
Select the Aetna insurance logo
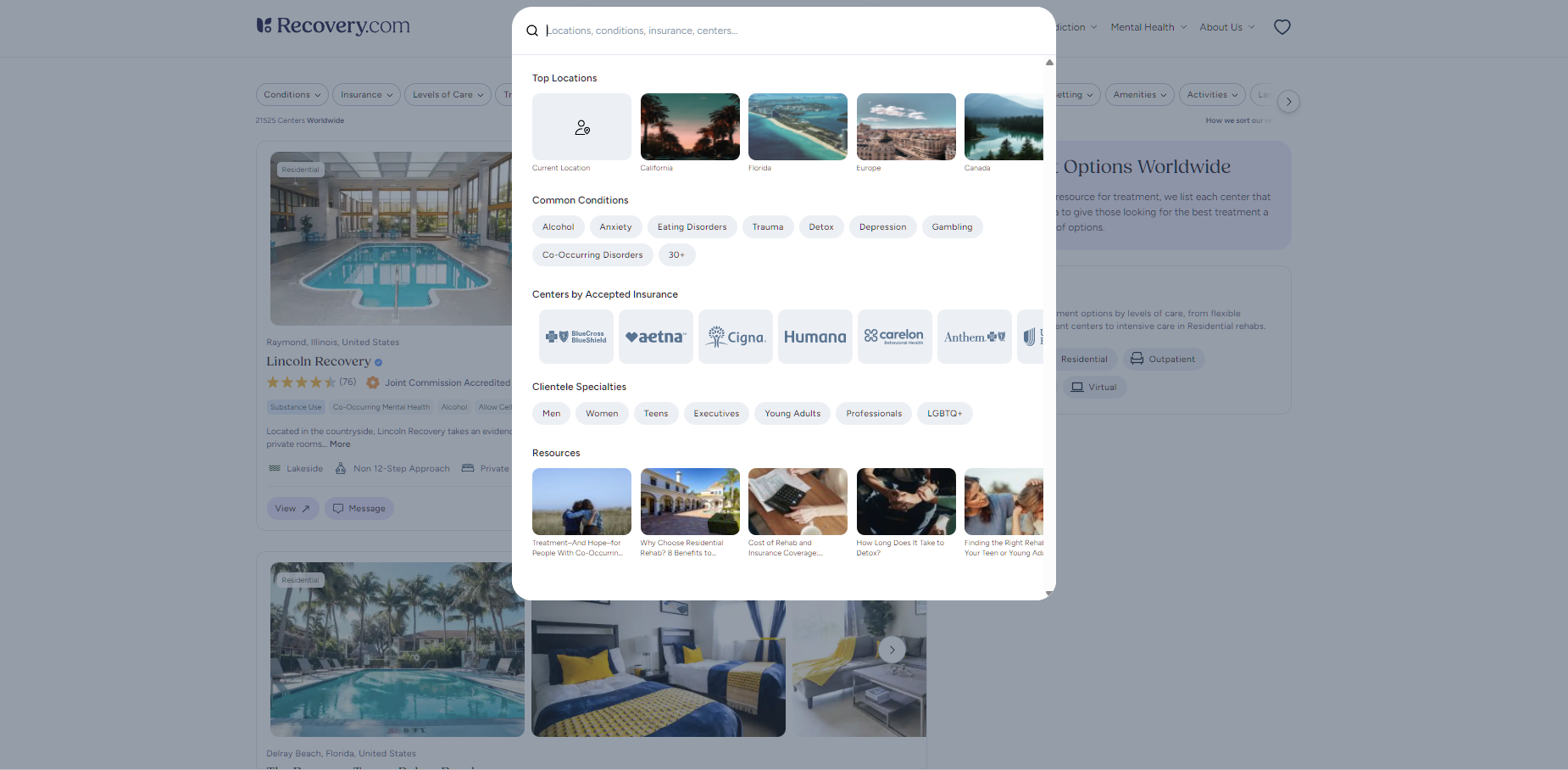[655, 337]
